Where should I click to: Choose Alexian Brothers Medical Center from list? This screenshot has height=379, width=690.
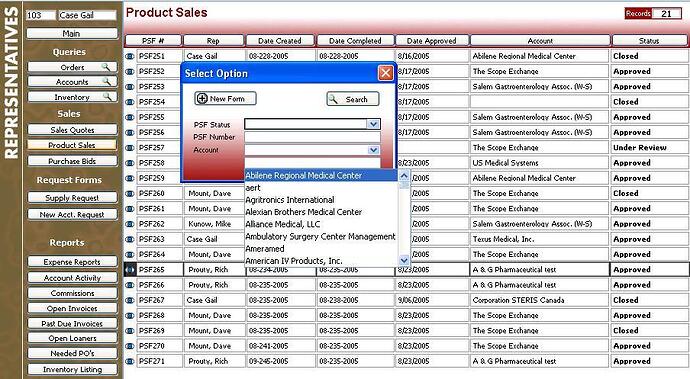(x=304, y=212)
